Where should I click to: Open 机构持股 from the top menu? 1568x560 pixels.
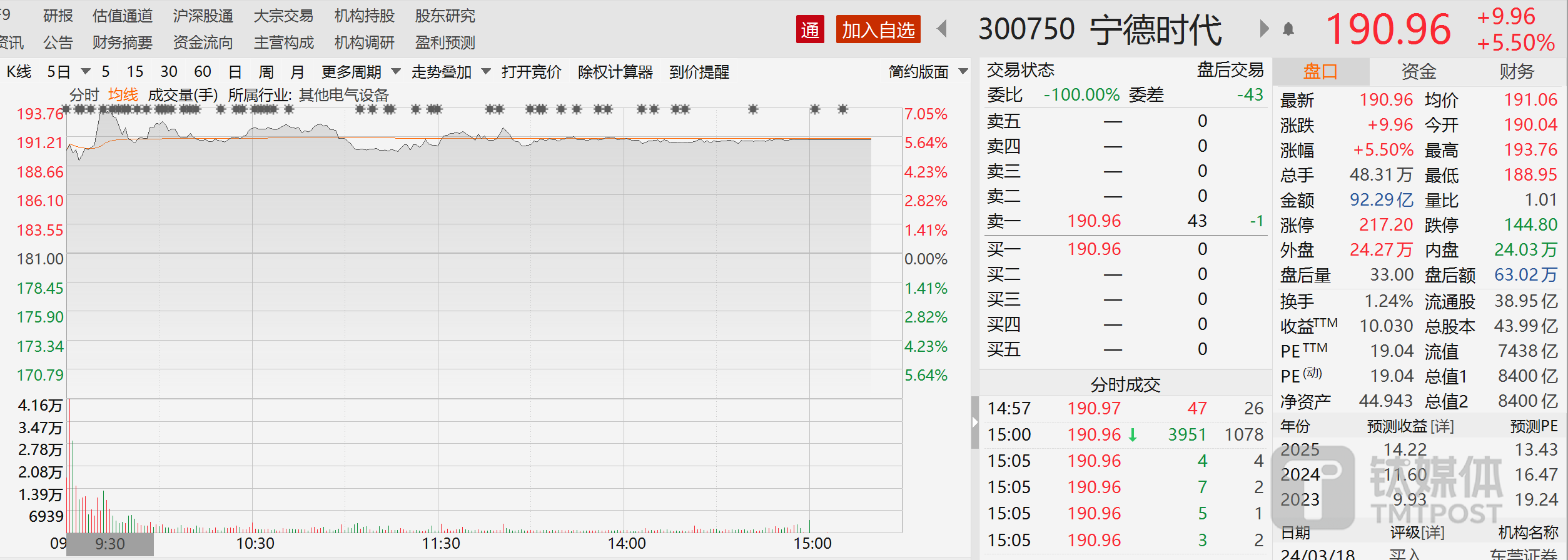click(365, 16)
